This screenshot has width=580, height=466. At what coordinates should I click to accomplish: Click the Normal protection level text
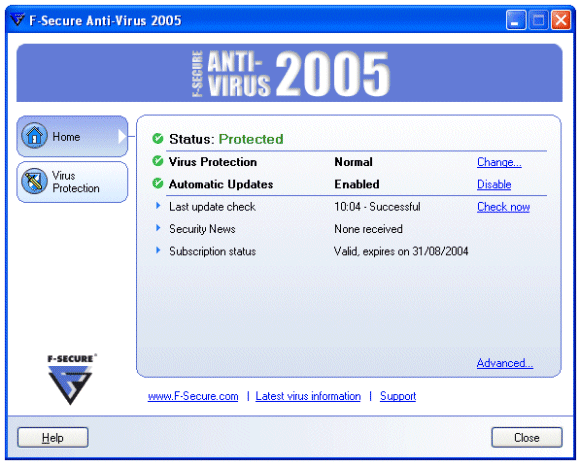[x=353, y=162]
